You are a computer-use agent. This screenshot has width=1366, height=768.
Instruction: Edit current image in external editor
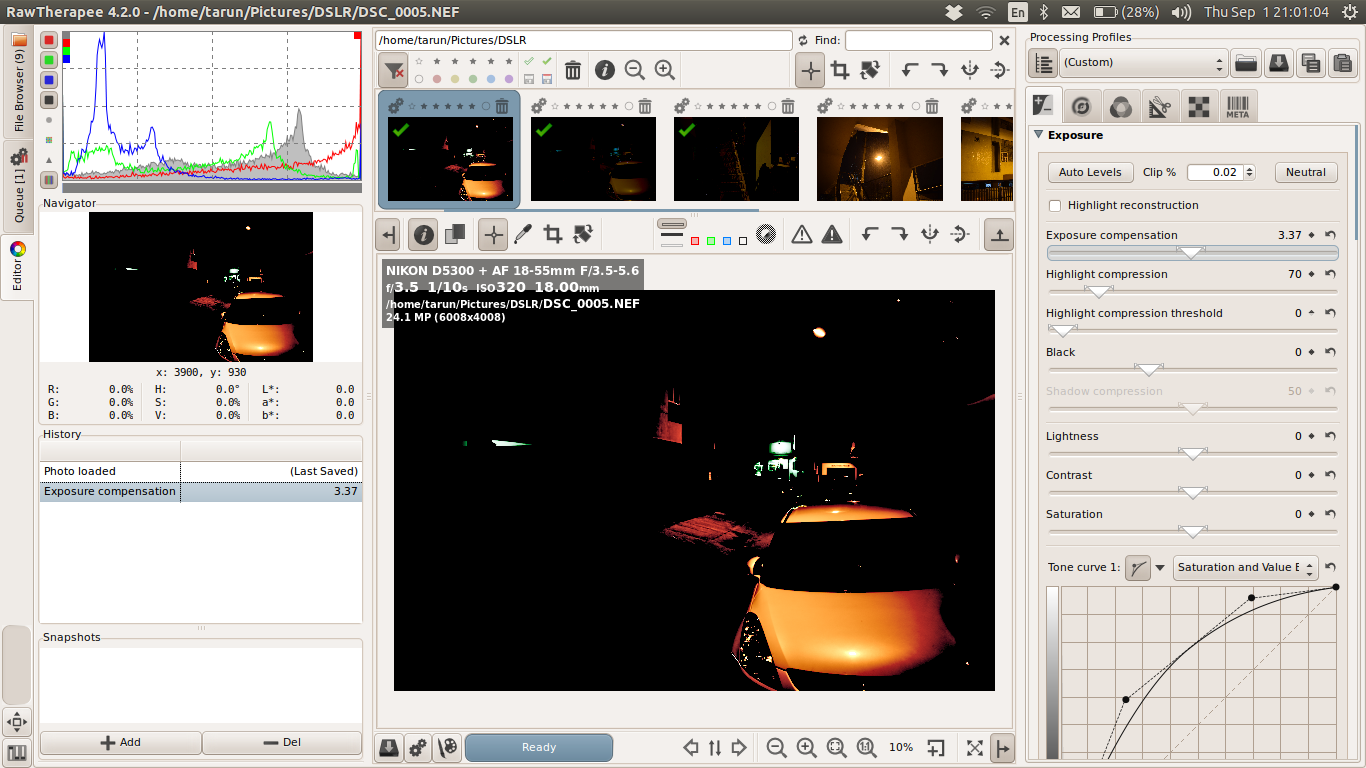pos(448,747)
